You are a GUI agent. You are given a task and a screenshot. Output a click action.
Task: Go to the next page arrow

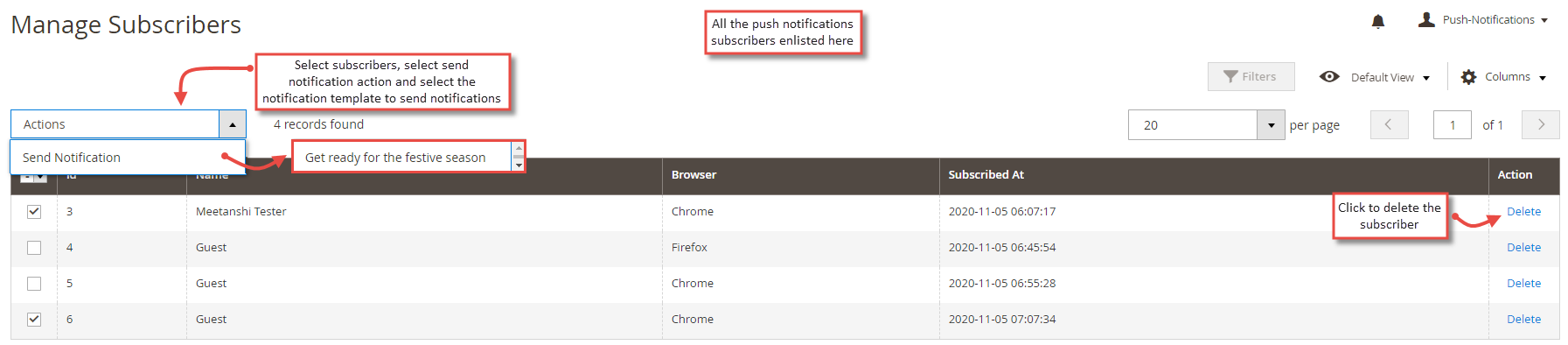click(x=1541, y=124)
